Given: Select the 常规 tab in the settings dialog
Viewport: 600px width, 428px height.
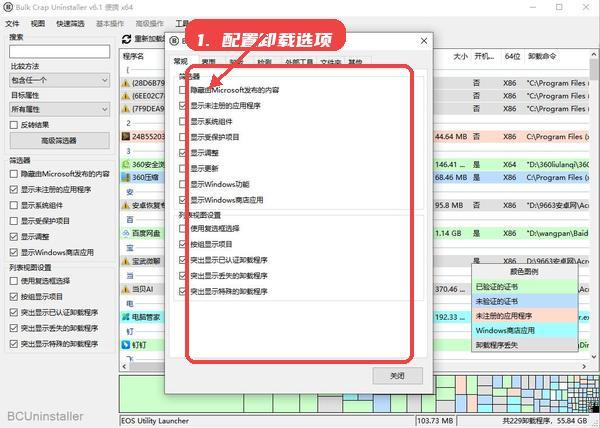Looking at the screenshot, I should click(x=181, y=61).
